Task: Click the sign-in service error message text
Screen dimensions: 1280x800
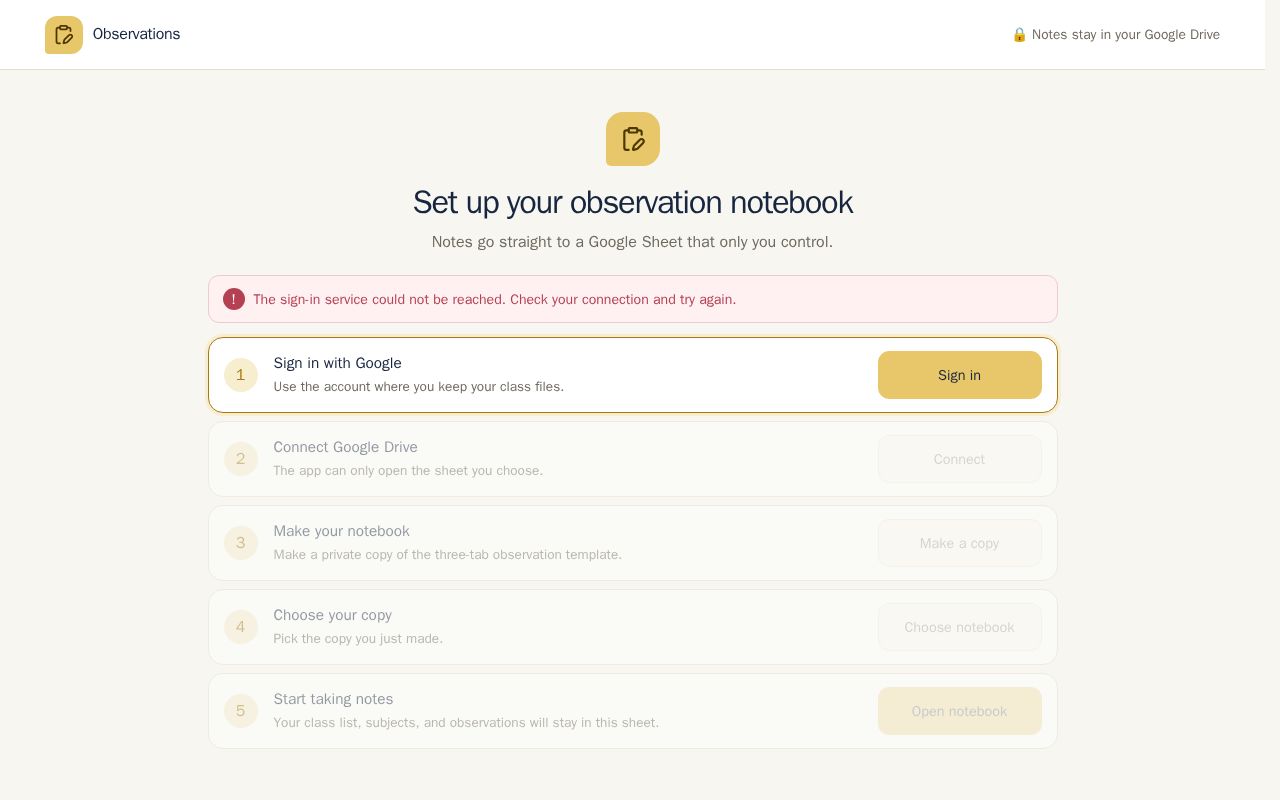Action: 495,299
